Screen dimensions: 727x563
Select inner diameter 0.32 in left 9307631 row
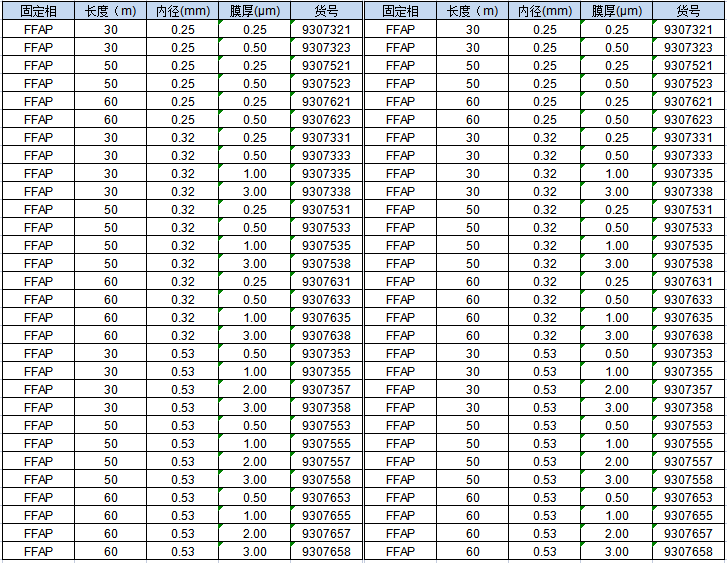coord(183,282)
